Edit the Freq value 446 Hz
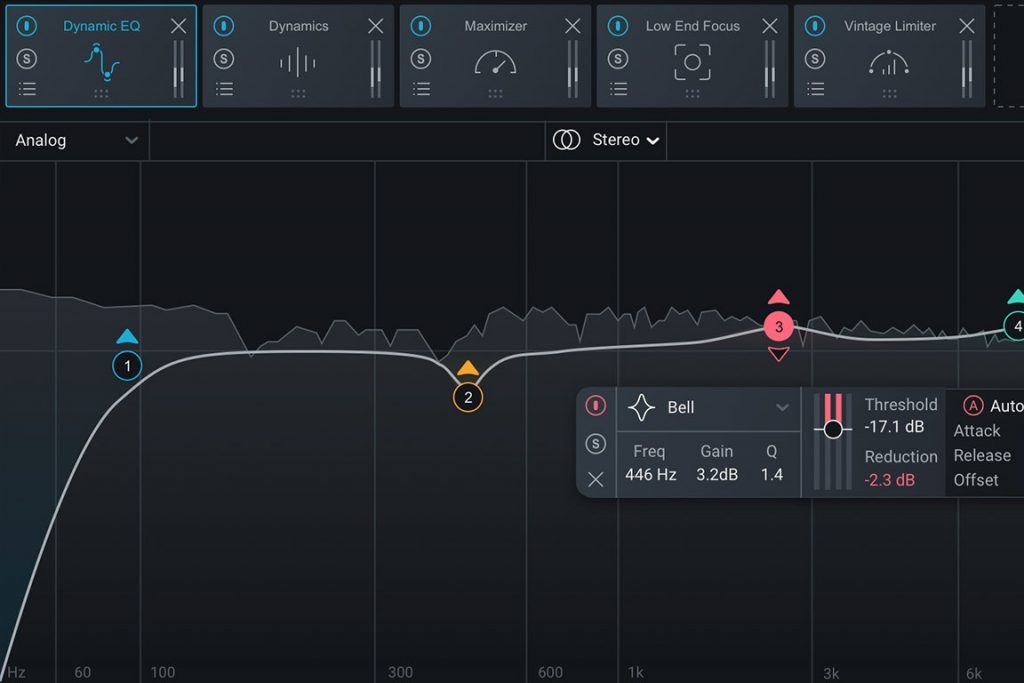Image resolution: width=1024 pixels, height=683 pixels. pos(650,475)
